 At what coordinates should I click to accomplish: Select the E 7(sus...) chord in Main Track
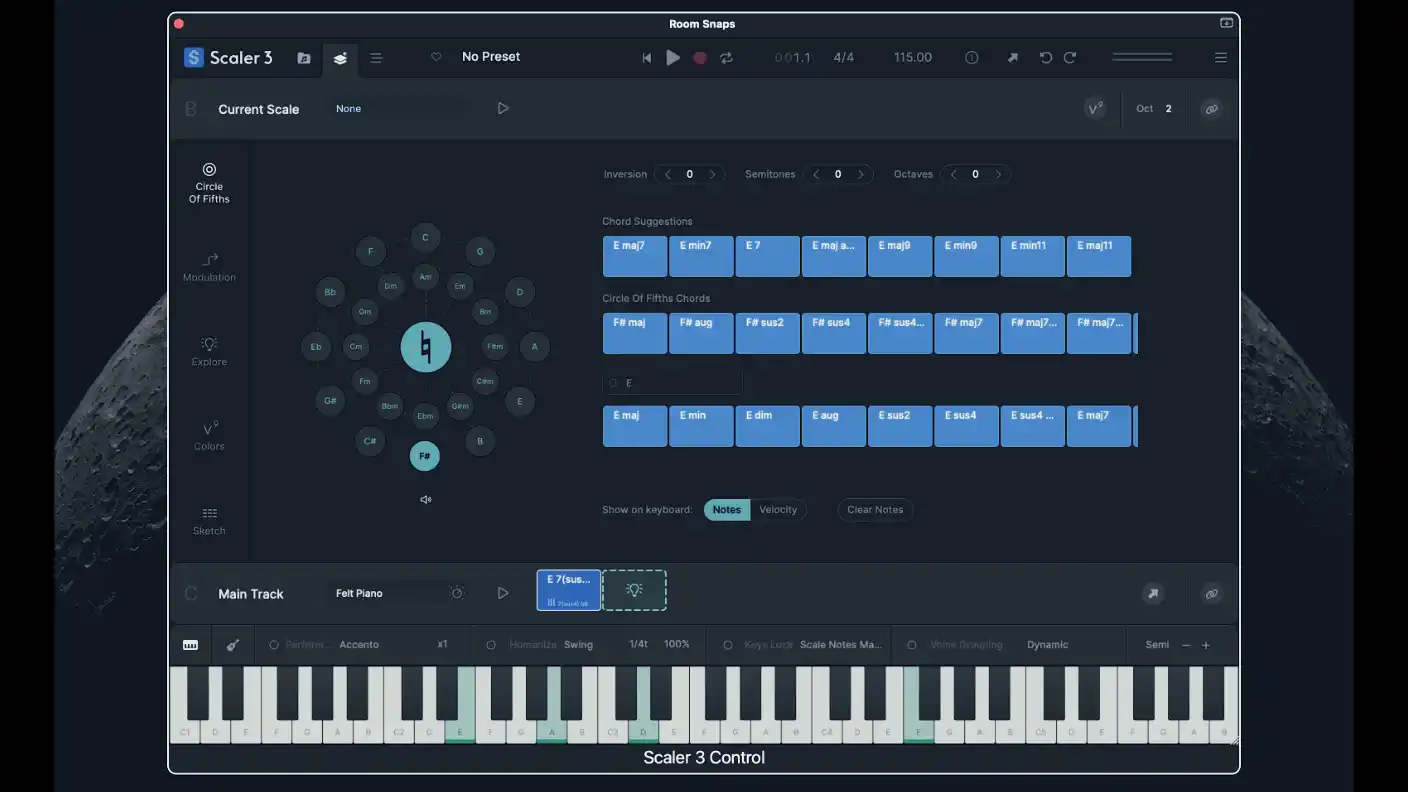coord(569,590)
